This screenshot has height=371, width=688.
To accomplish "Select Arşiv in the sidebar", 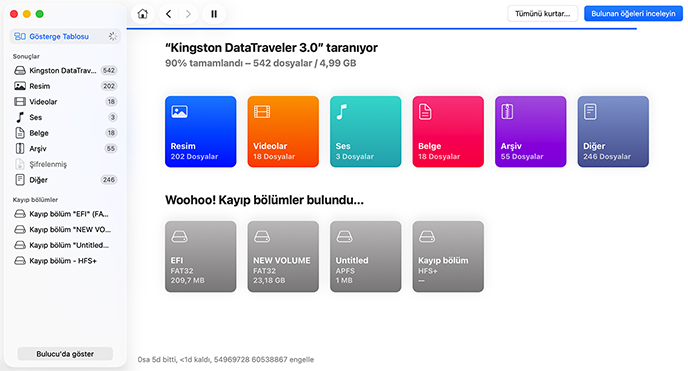I will point(65,149).
